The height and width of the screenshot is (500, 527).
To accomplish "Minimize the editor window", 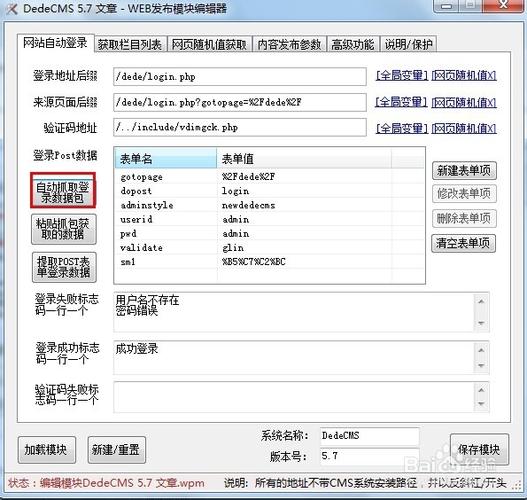I will pos(447,6).
